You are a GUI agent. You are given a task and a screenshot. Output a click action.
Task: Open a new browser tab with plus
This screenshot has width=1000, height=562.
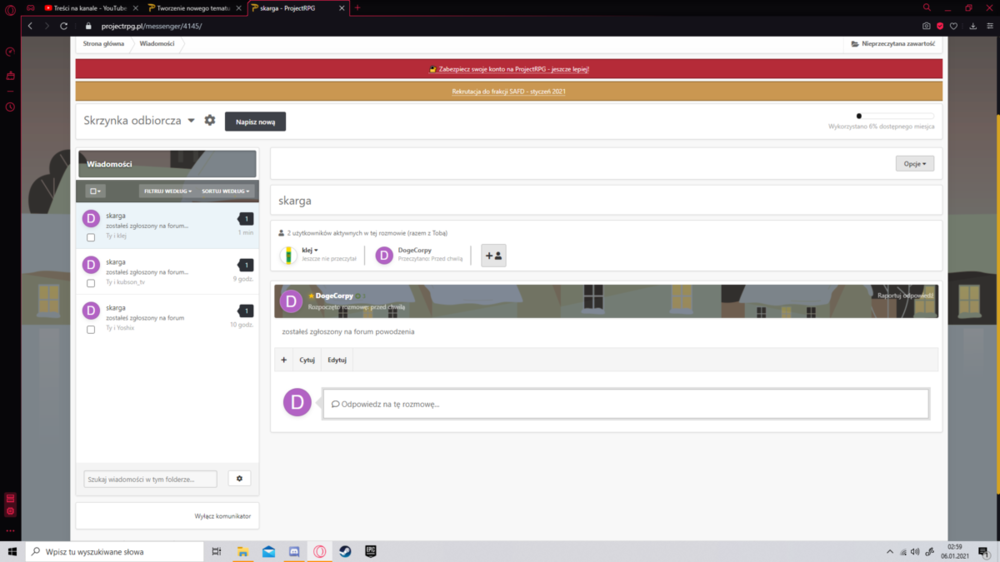click(357, 8)
